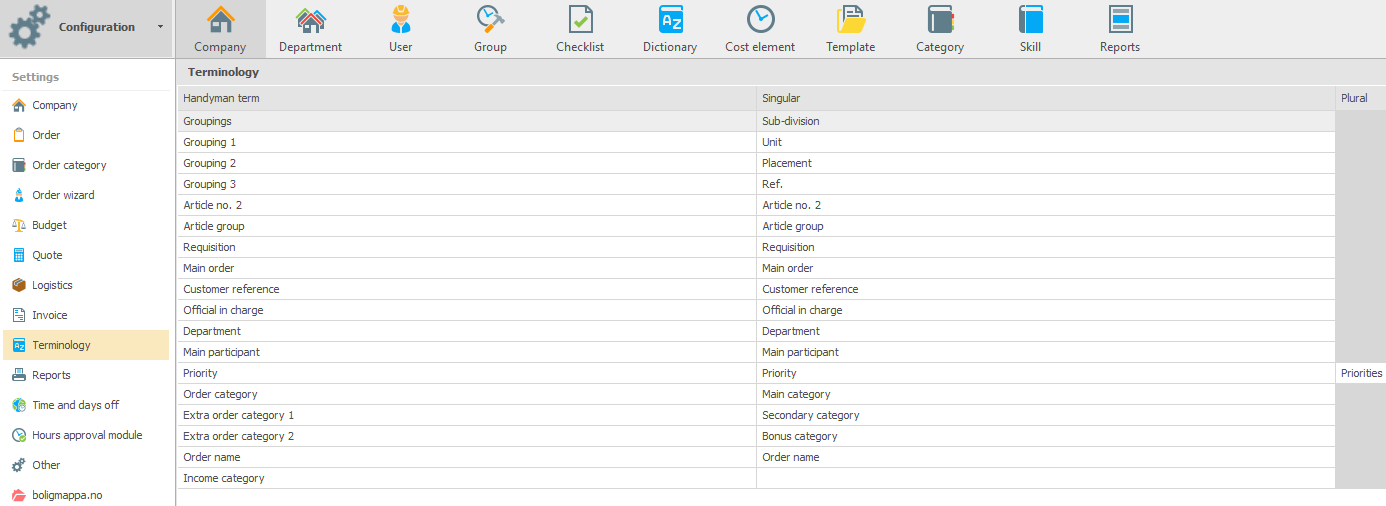Edit the Sub-division singular cell

tap(1046, 121)
